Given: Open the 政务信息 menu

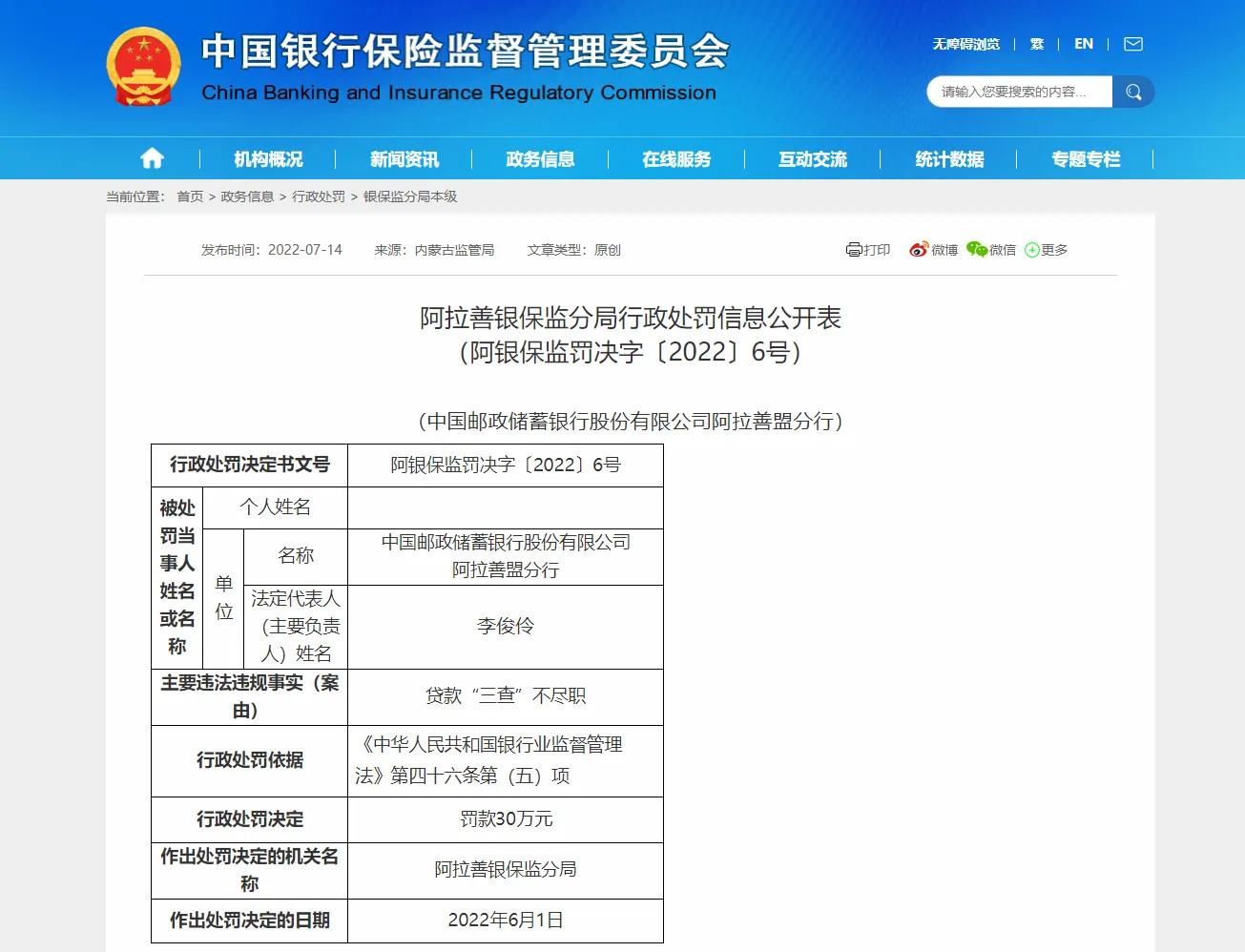Looking at the screenshot, I should click(540, 159).
